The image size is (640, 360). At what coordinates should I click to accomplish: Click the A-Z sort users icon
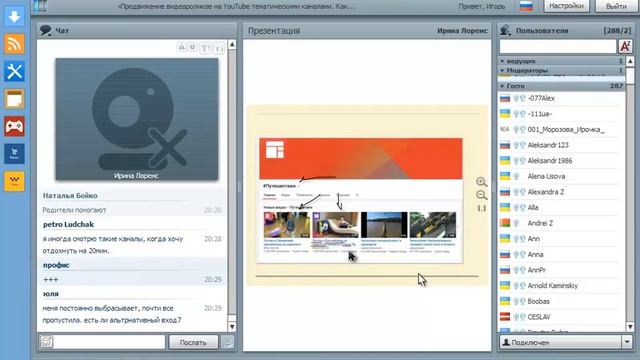coord(625,46)
